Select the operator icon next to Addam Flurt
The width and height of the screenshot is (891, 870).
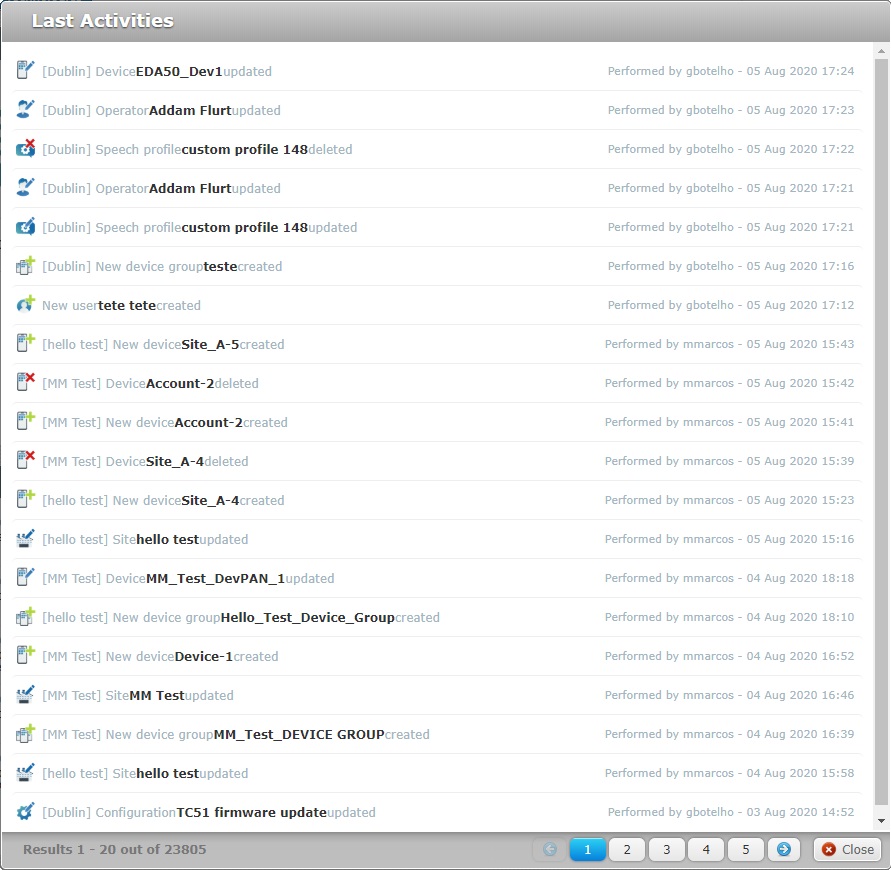24,110
